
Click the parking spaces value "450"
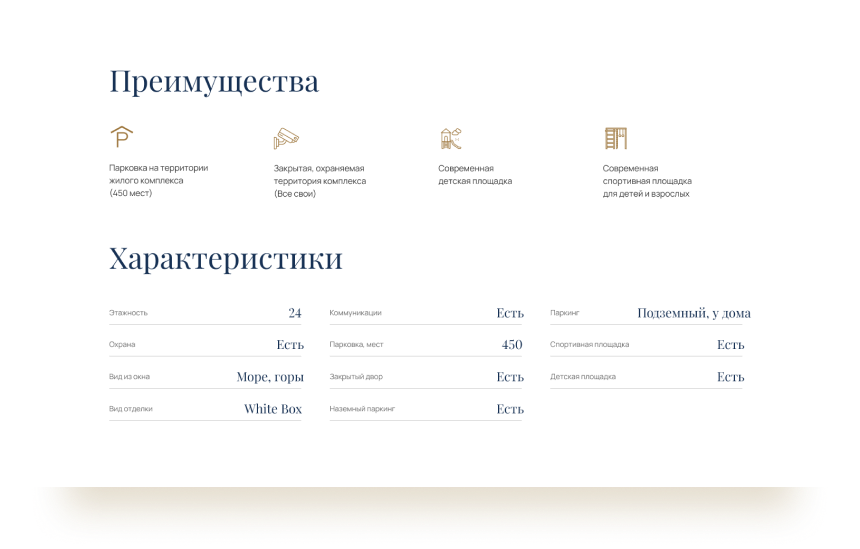[511, 345]
